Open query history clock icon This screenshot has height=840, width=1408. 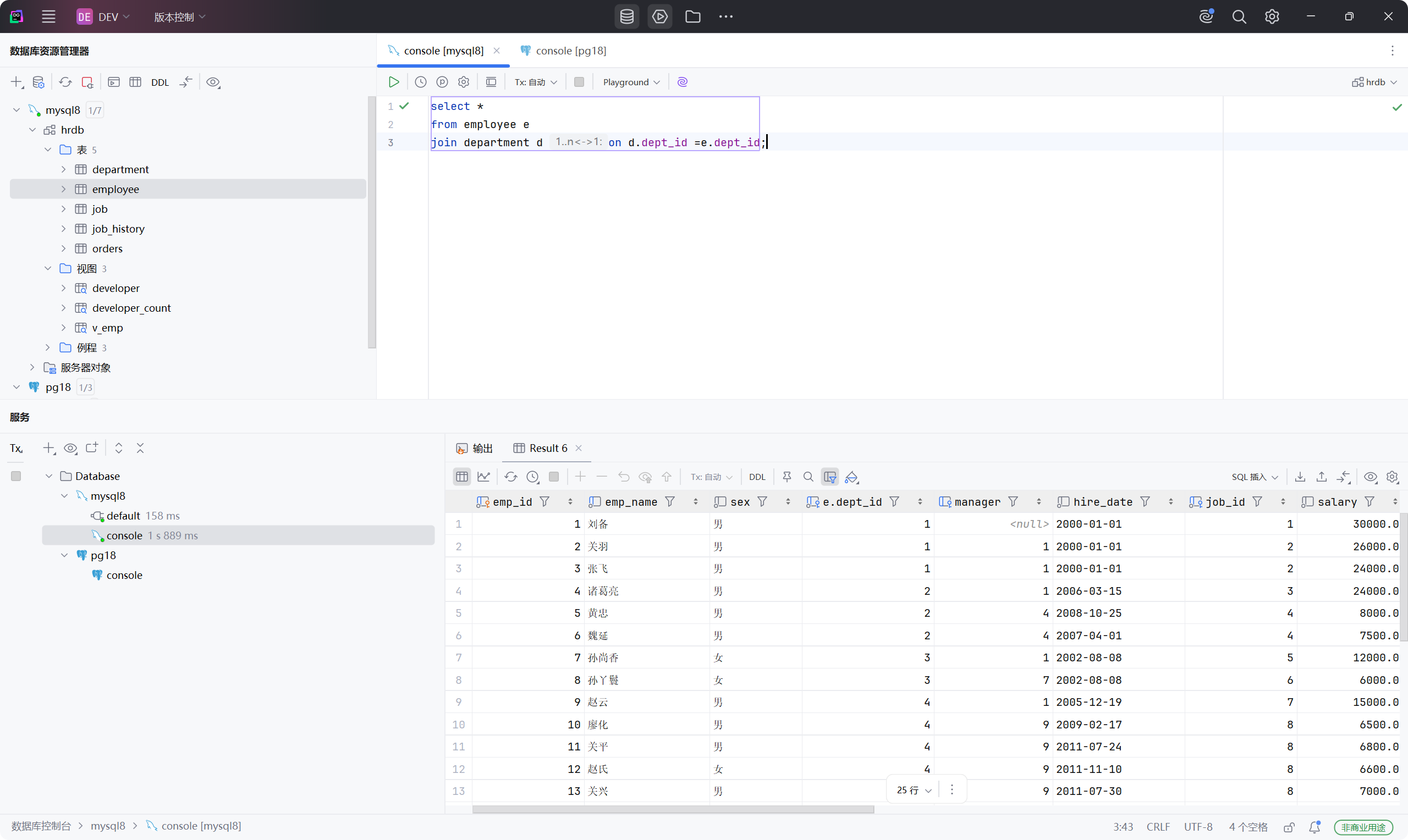coord(420,82)
